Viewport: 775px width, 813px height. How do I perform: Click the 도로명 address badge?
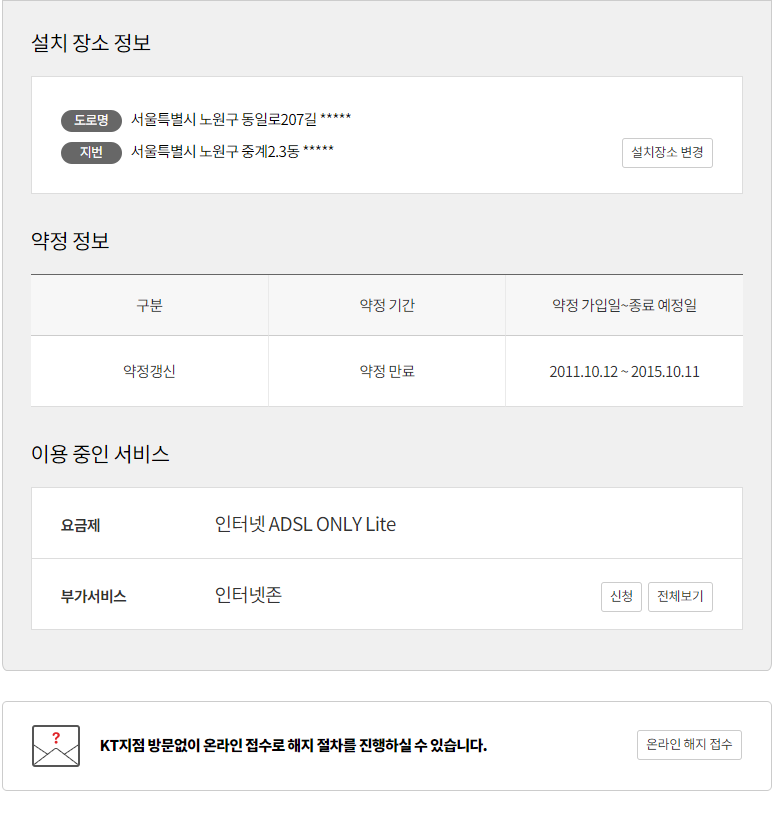tap(91, 120)
